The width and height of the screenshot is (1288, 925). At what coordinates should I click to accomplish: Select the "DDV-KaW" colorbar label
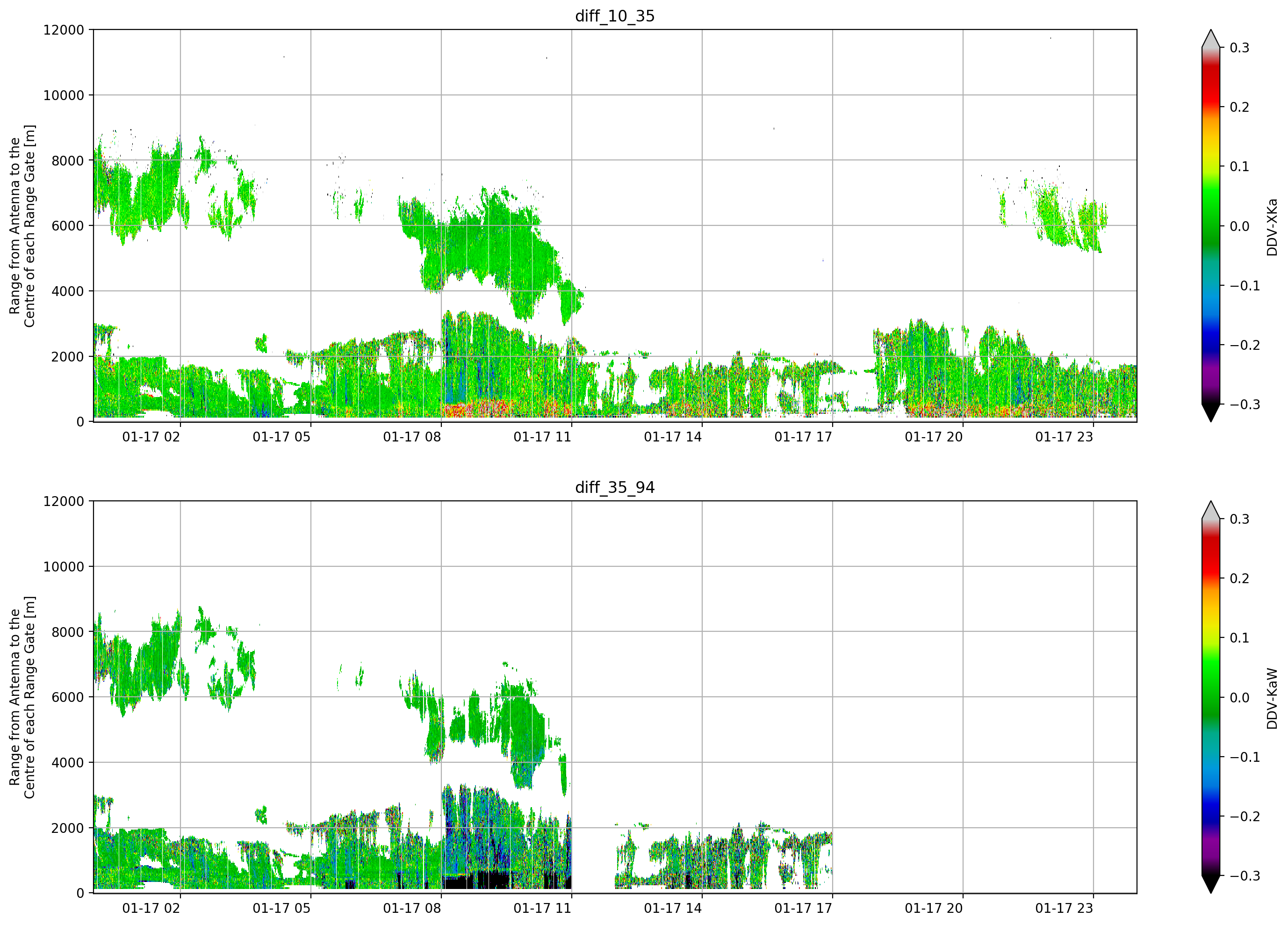click(x=1272, y=698)
